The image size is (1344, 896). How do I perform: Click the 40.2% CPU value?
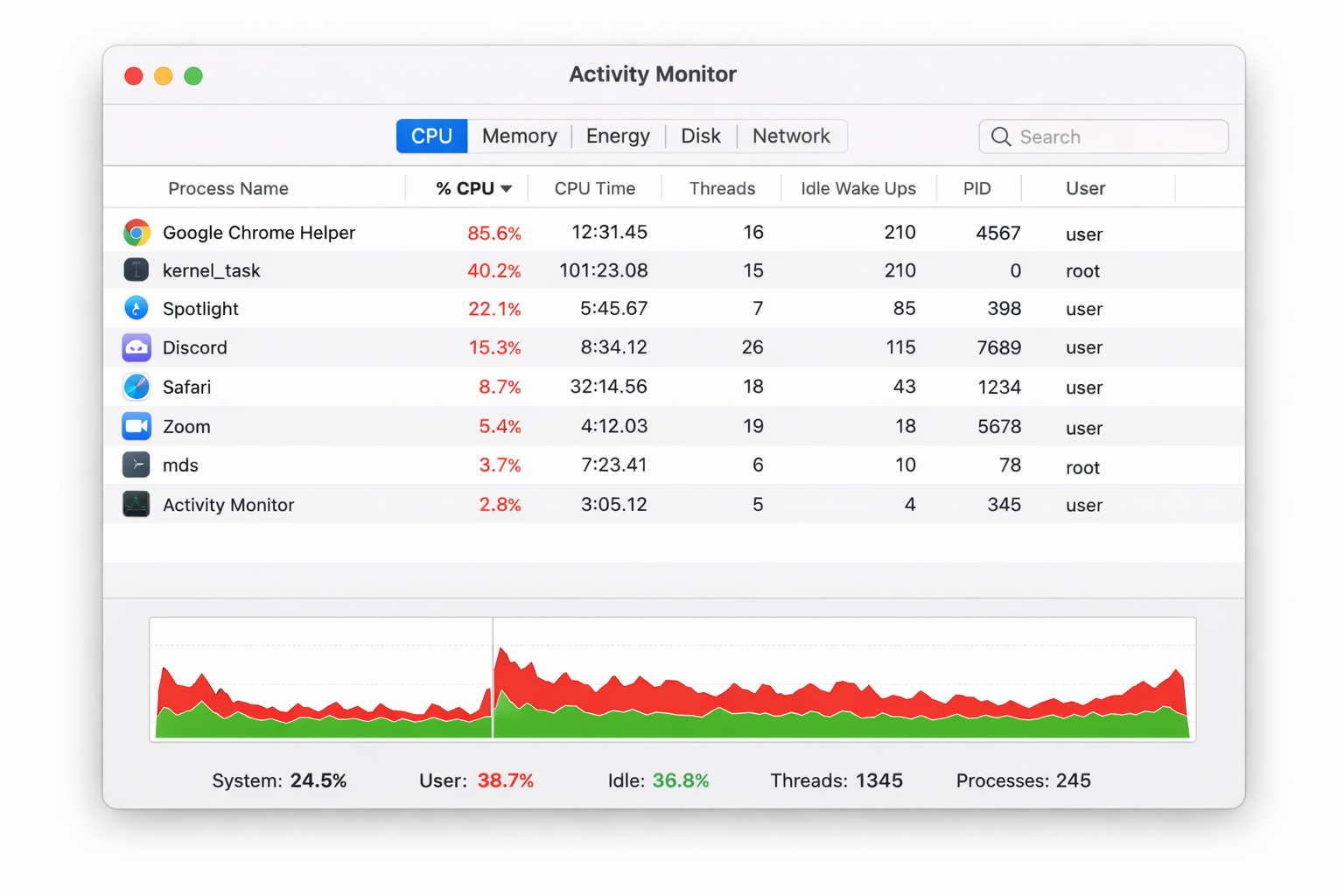coord(494,271)
